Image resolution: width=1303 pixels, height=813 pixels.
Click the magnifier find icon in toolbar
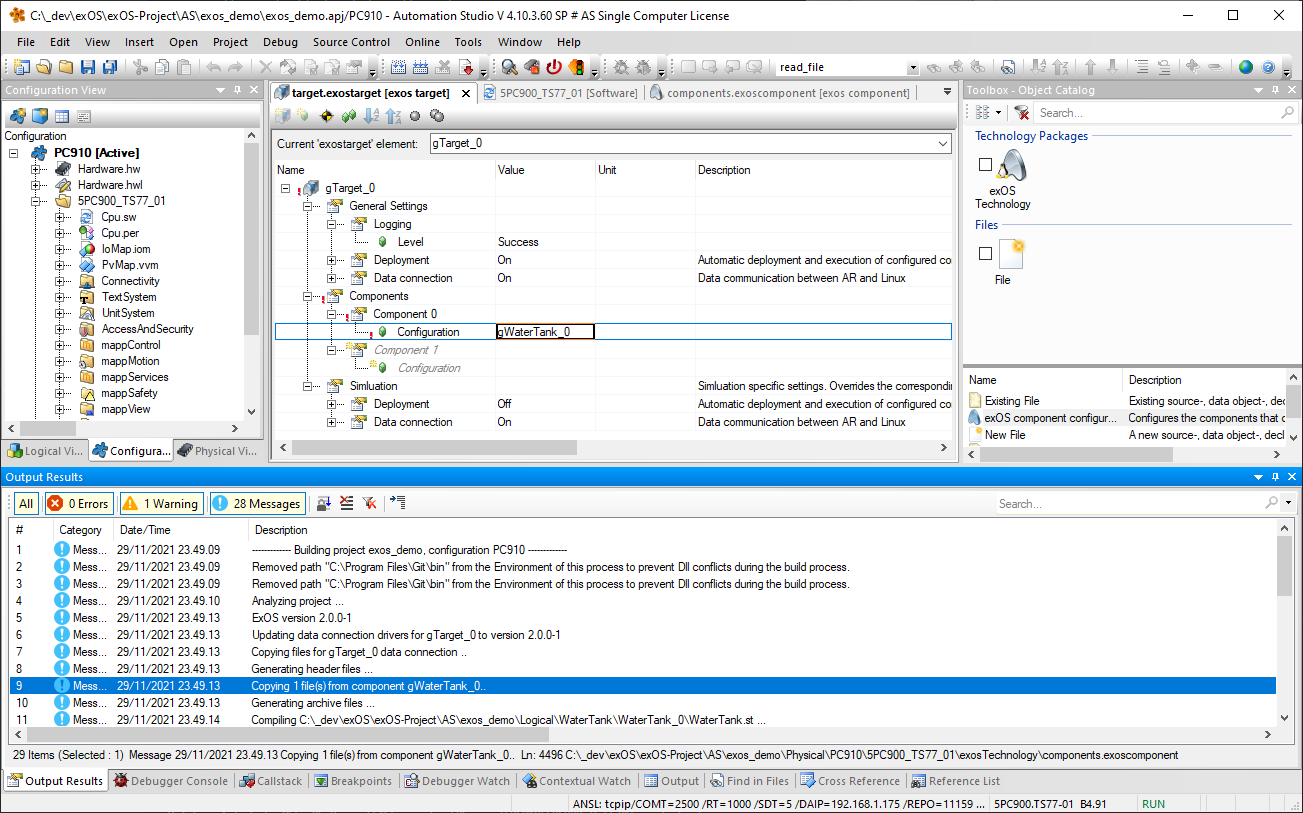(509, 67)
